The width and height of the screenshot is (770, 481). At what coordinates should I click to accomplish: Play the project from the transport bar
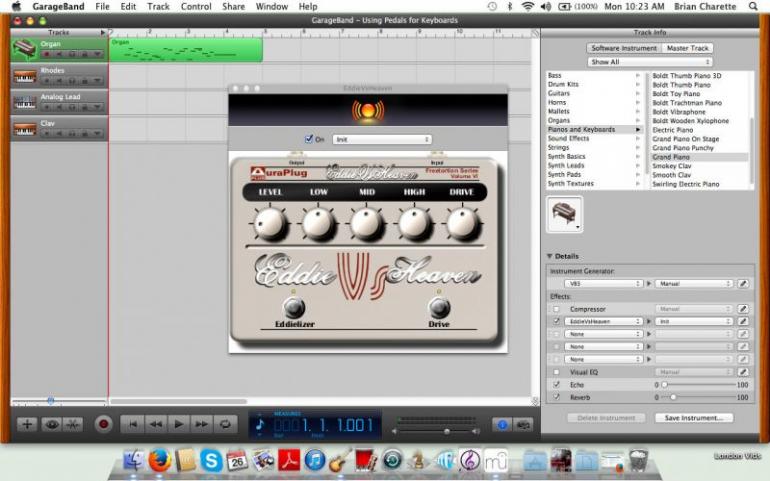point(179,424)
